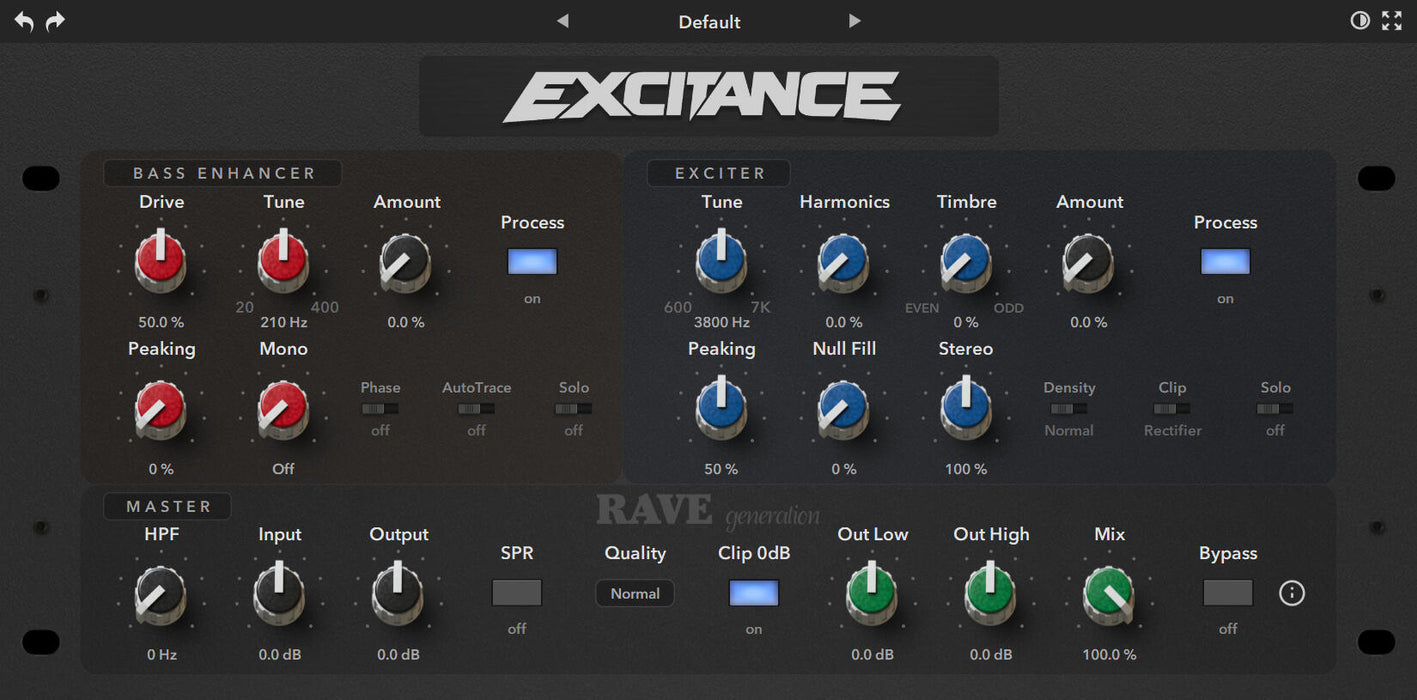This screenshot has height=700, width=1417.
Task: Toggle the Clip Rectifier switch
Action: point(1172,408)
